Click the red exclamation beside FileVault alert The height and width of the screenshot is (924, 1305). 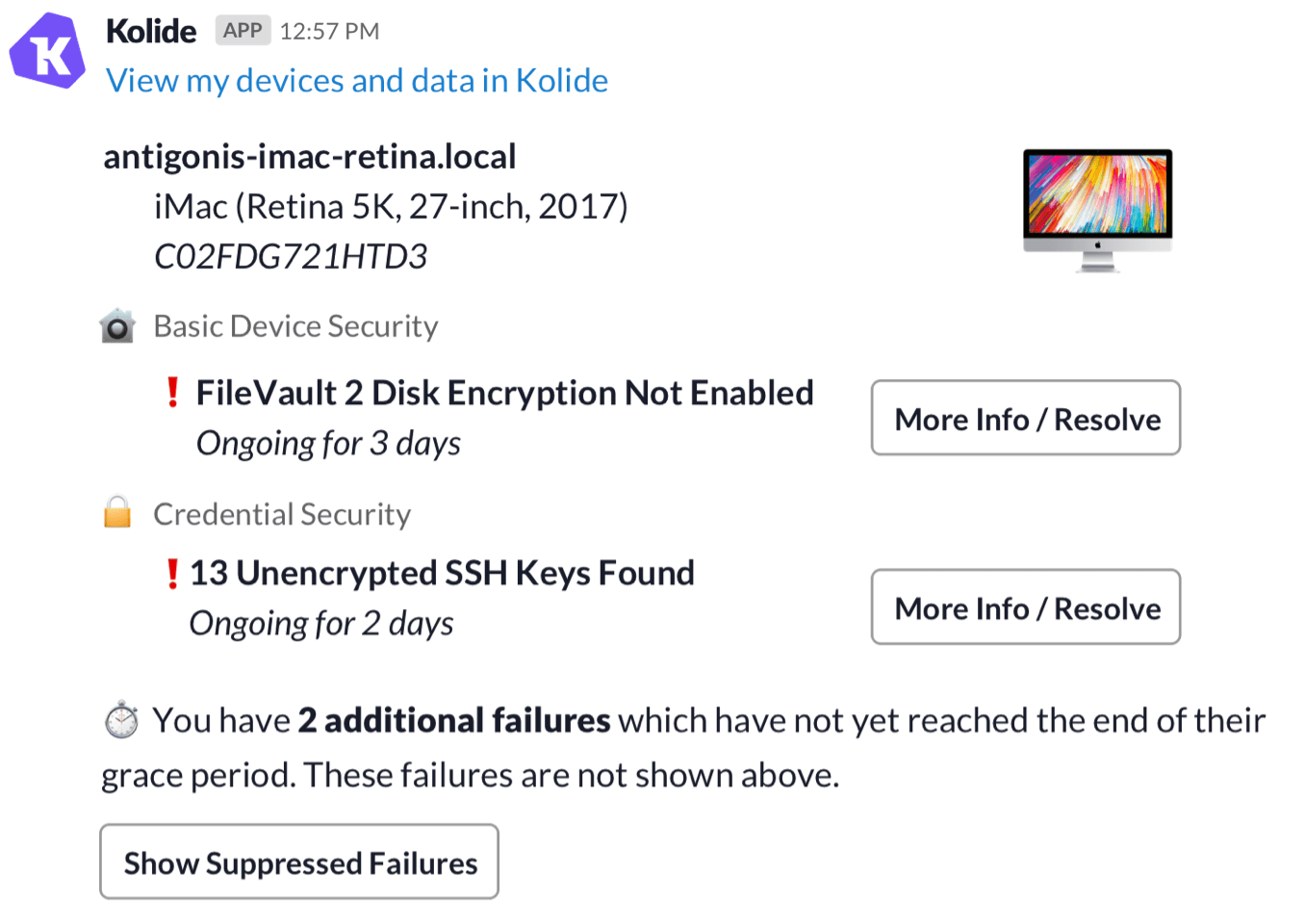coord(172,393)
